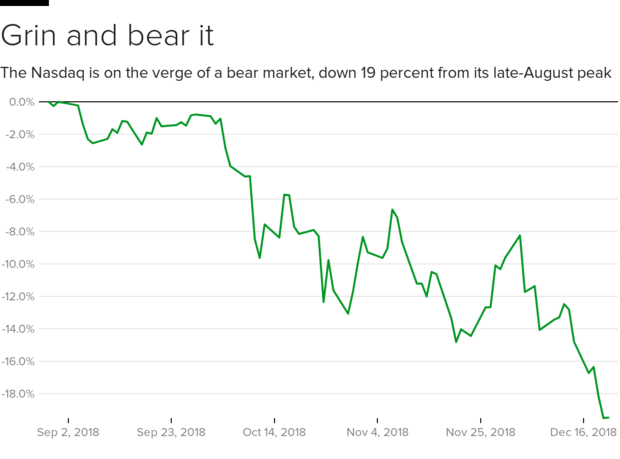
Task: Click the -14.0% y-axis label
Action: tap(17, 329)
